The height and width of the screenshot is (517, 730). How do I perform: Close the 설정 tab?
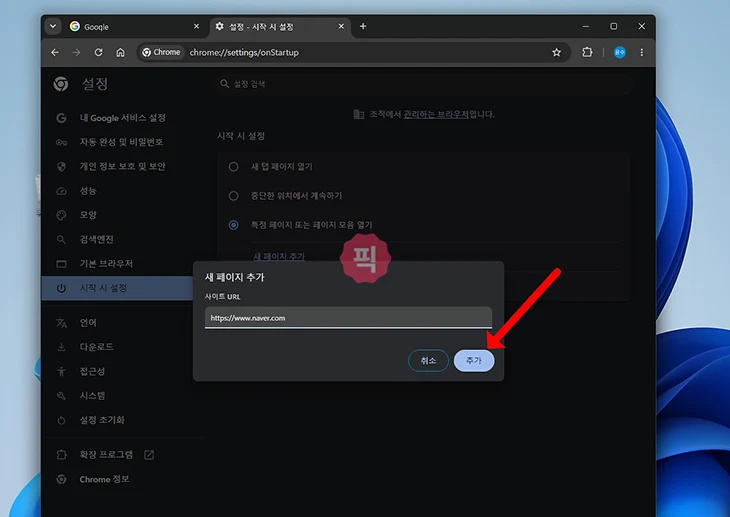click(341, 27)
